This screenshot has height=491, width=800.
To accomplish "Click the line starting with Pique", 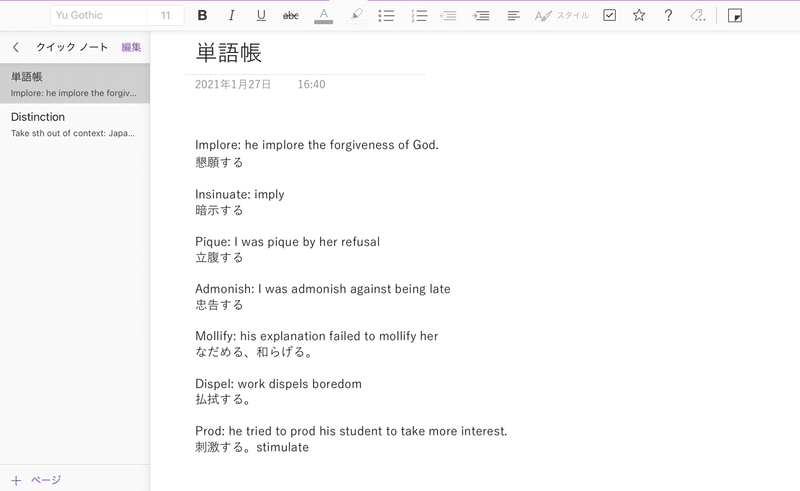I will coord(287,242).
